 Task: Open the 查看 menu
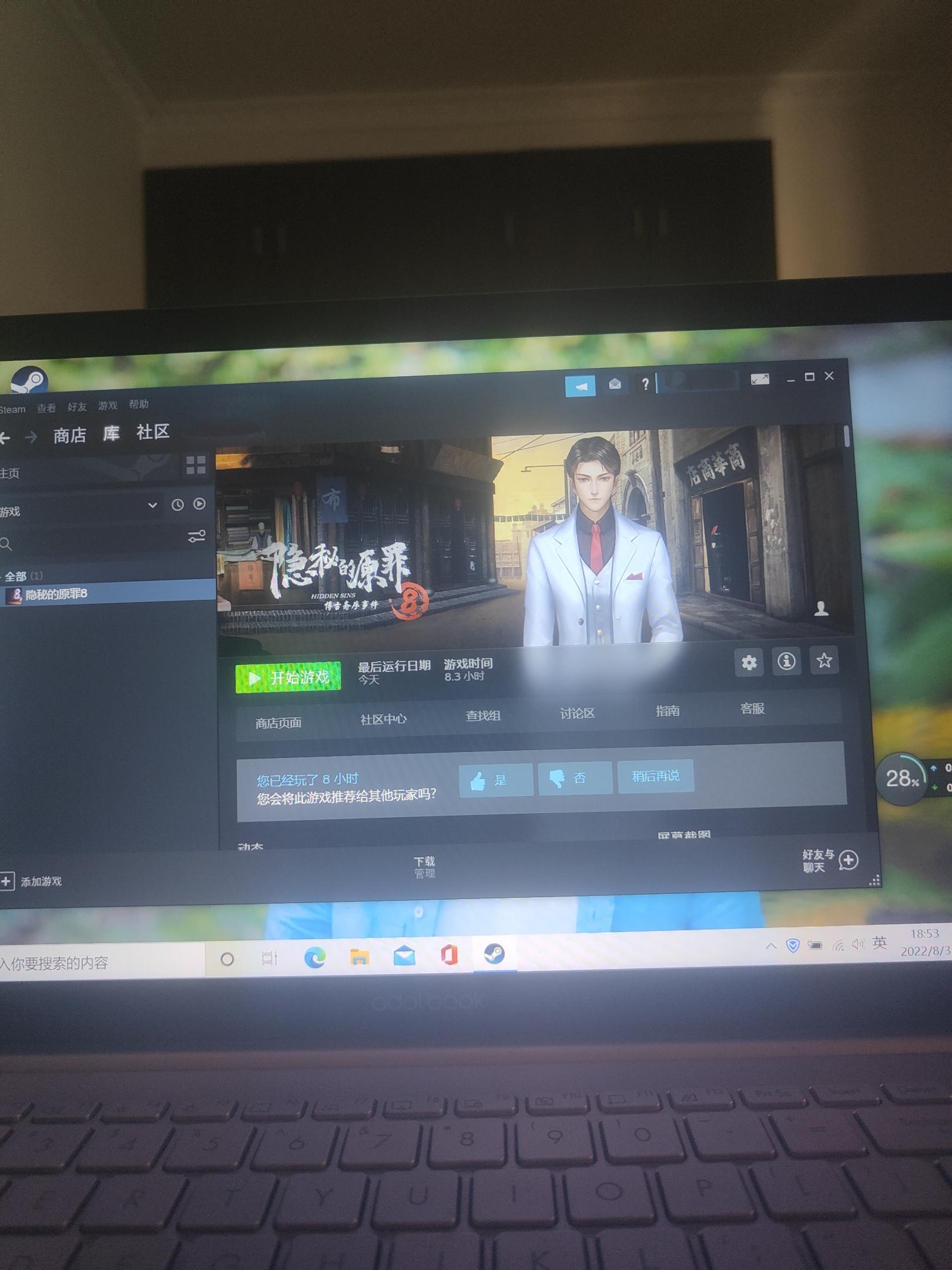[46, 408]
